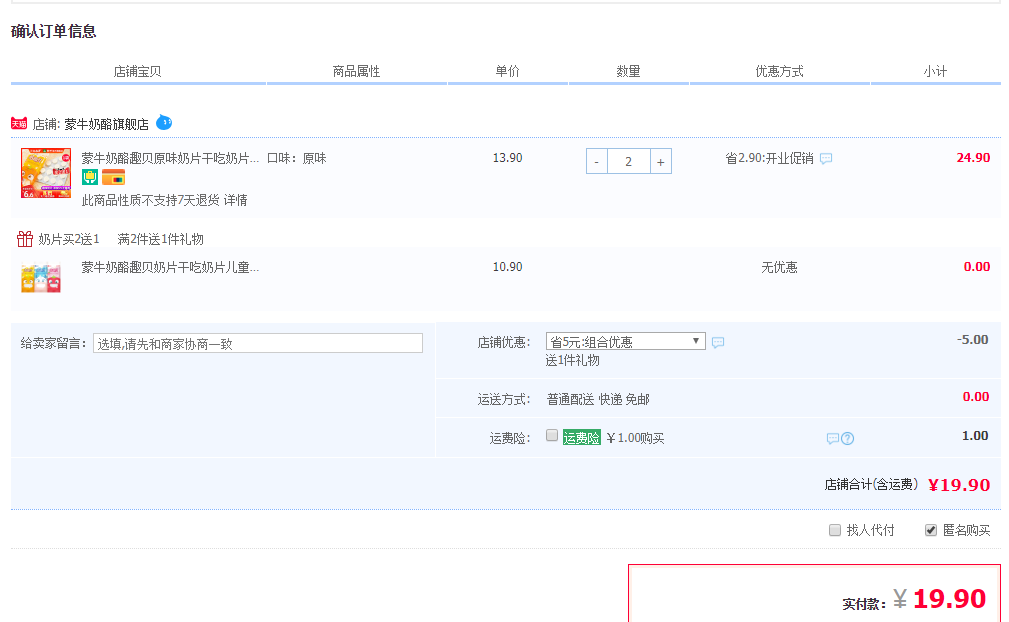This screenshot has width=1009, height=622.
Task: Click the 优惠方式 column header
Action: [779, 71]
